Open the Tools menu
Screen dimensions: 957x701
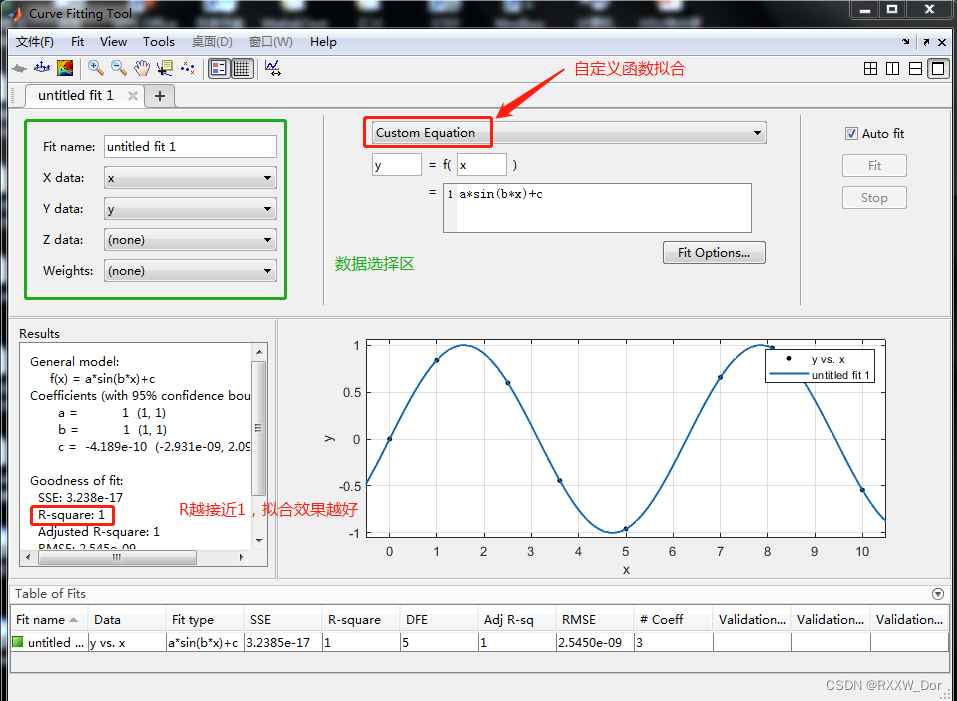tap(158, 41)
